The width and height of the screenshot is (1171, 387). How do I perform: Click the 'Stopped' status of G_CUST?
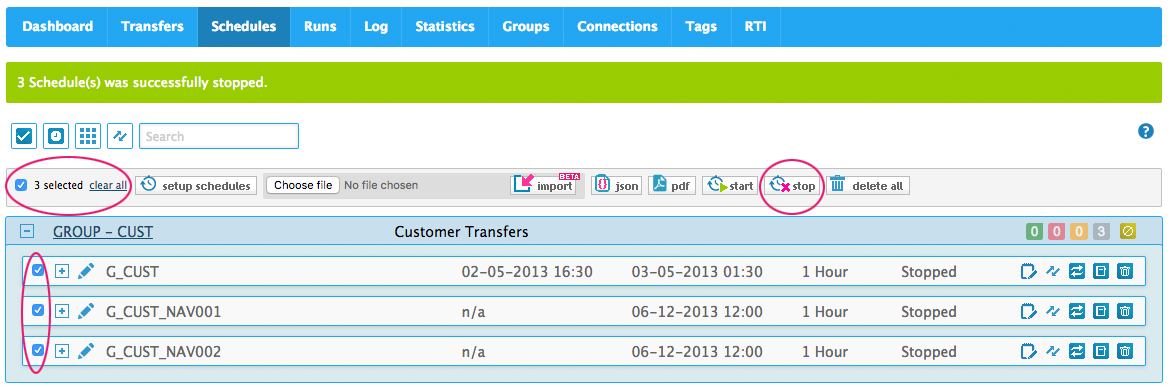(928, 272)
